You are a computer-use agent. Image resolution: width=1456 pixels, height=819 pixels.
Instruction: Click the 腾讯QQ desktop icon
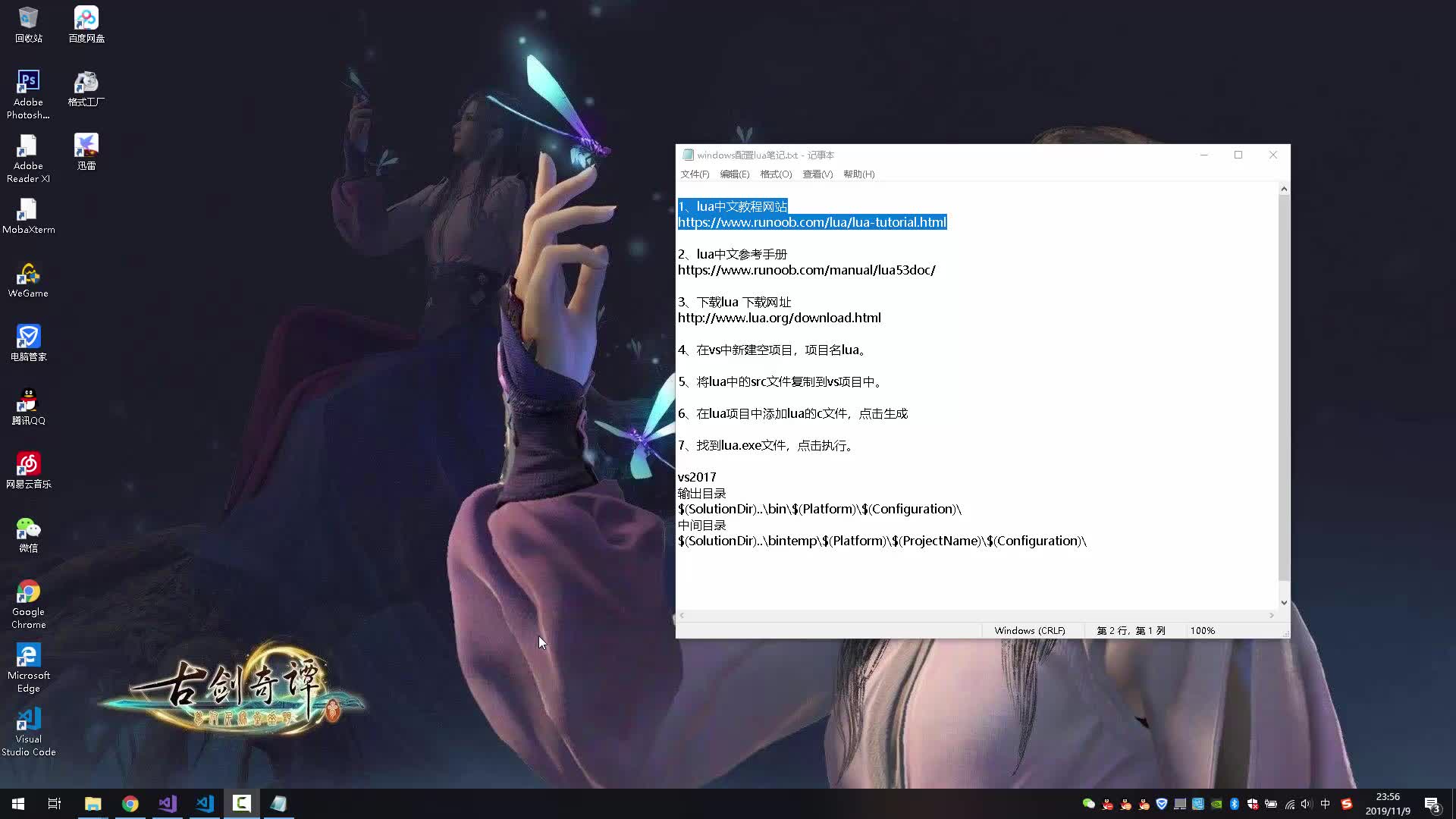point(28,401)
